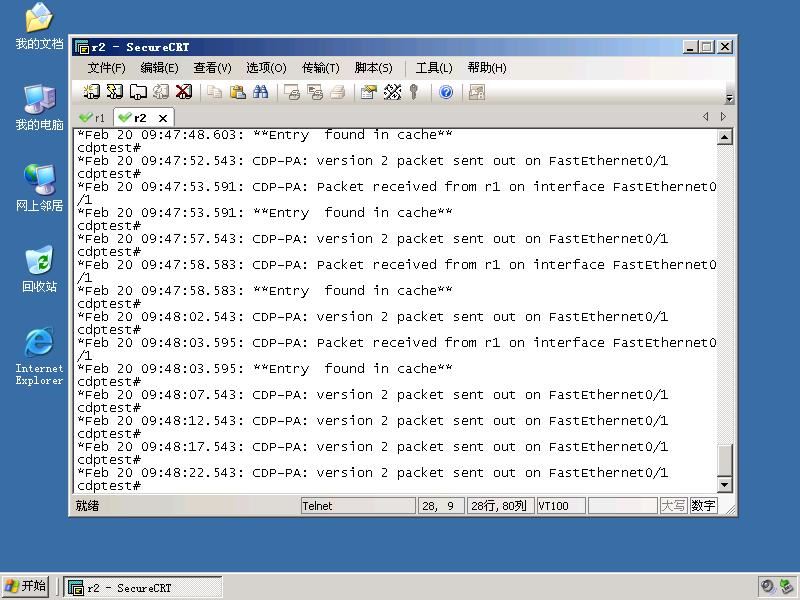Click the Quick Connect lightning icon

coord(115,92)
